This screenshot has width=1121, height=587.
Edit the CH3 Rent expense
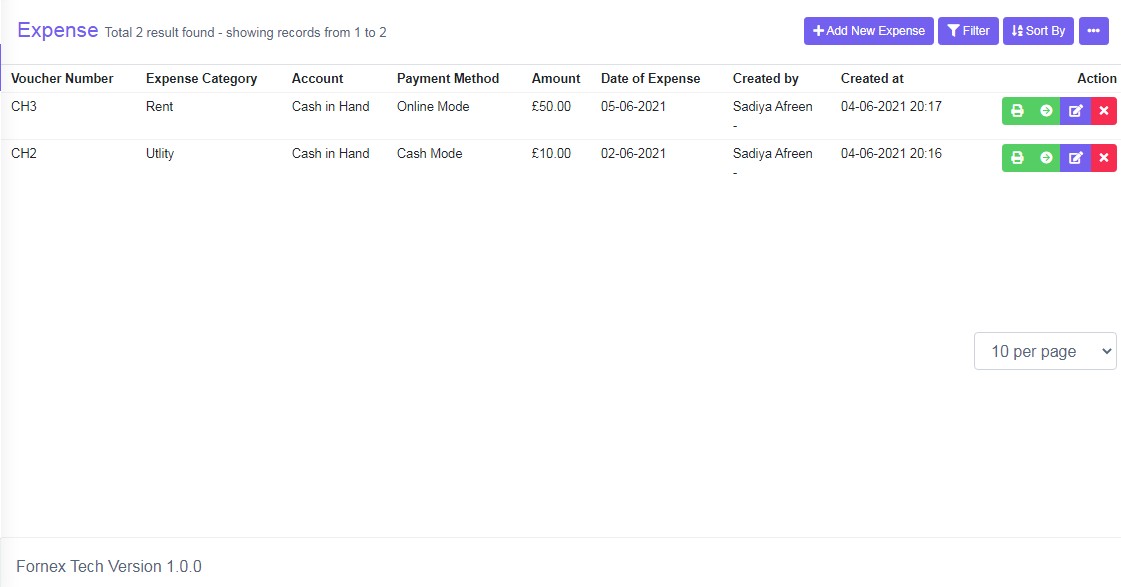[1075, 111]
